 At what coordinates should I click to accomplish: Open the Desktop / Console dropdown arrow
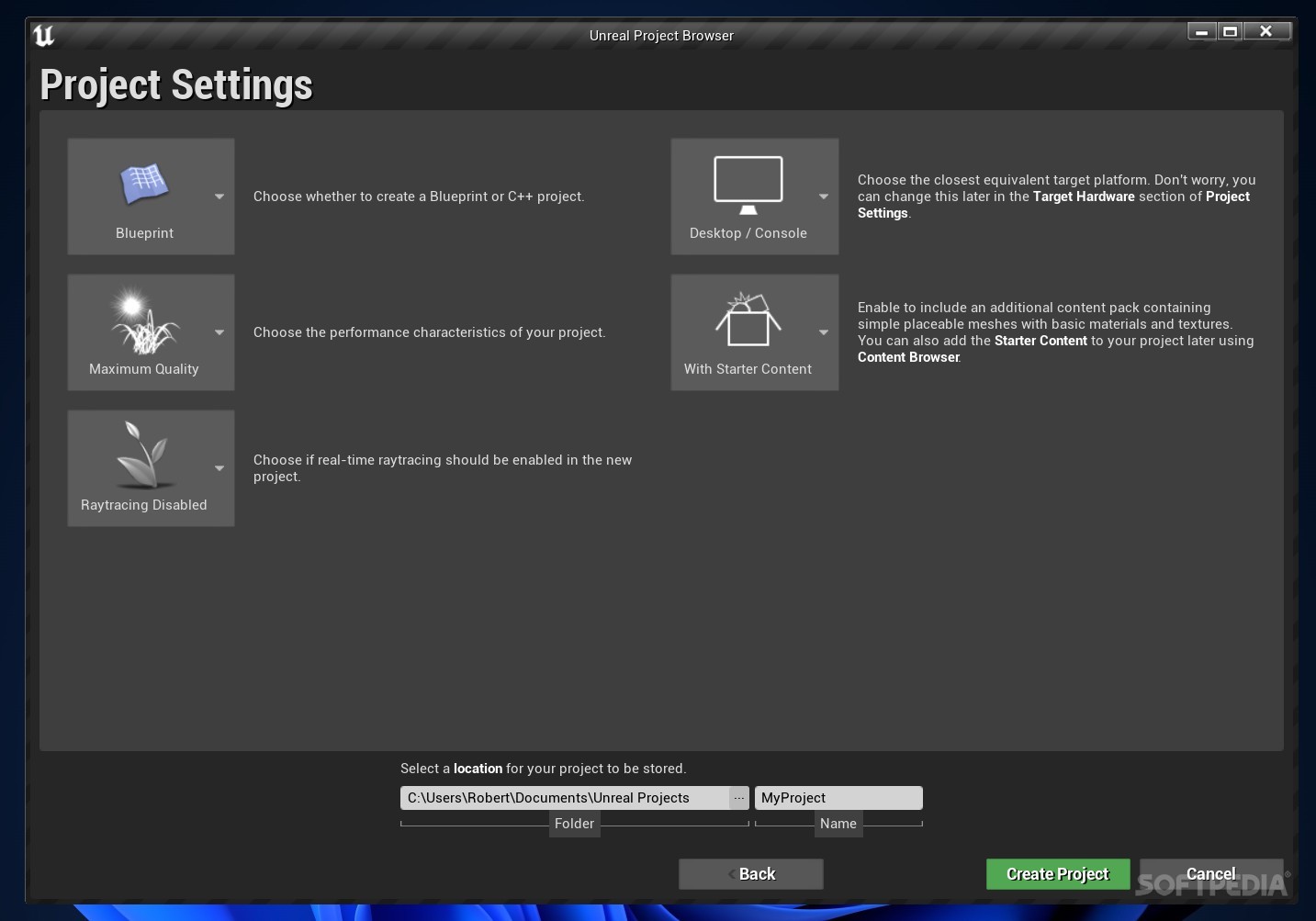824,197
